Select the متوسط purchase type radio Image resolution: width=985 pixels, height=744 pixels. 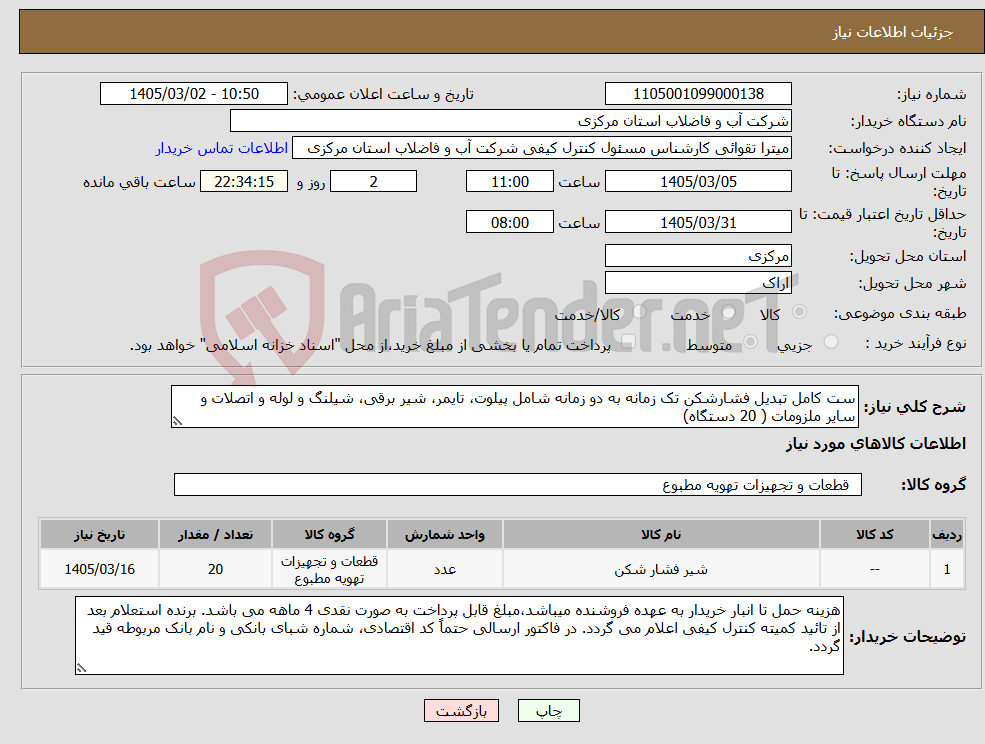751,342
